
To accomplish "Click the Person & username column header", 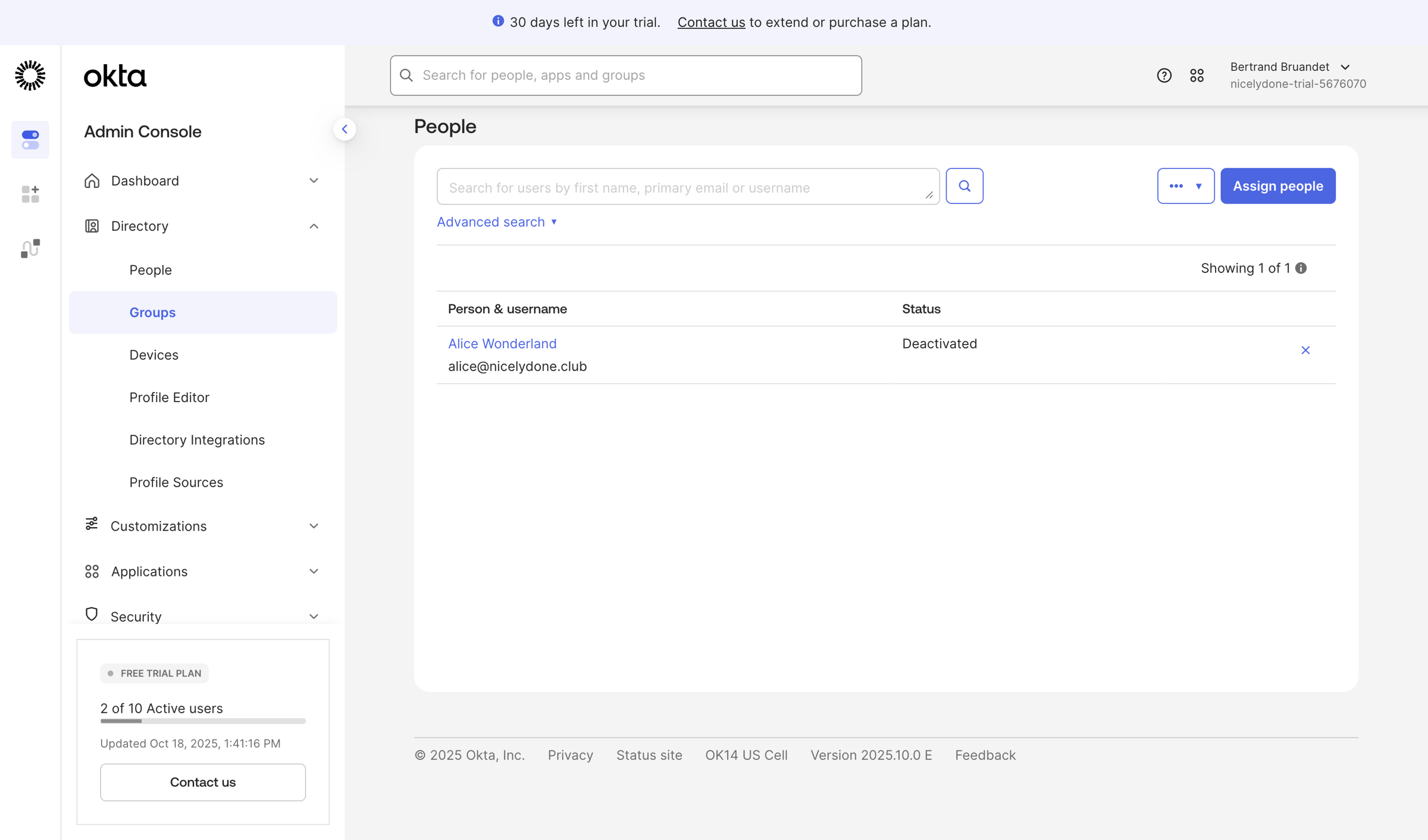I will [x=508, y=309].
